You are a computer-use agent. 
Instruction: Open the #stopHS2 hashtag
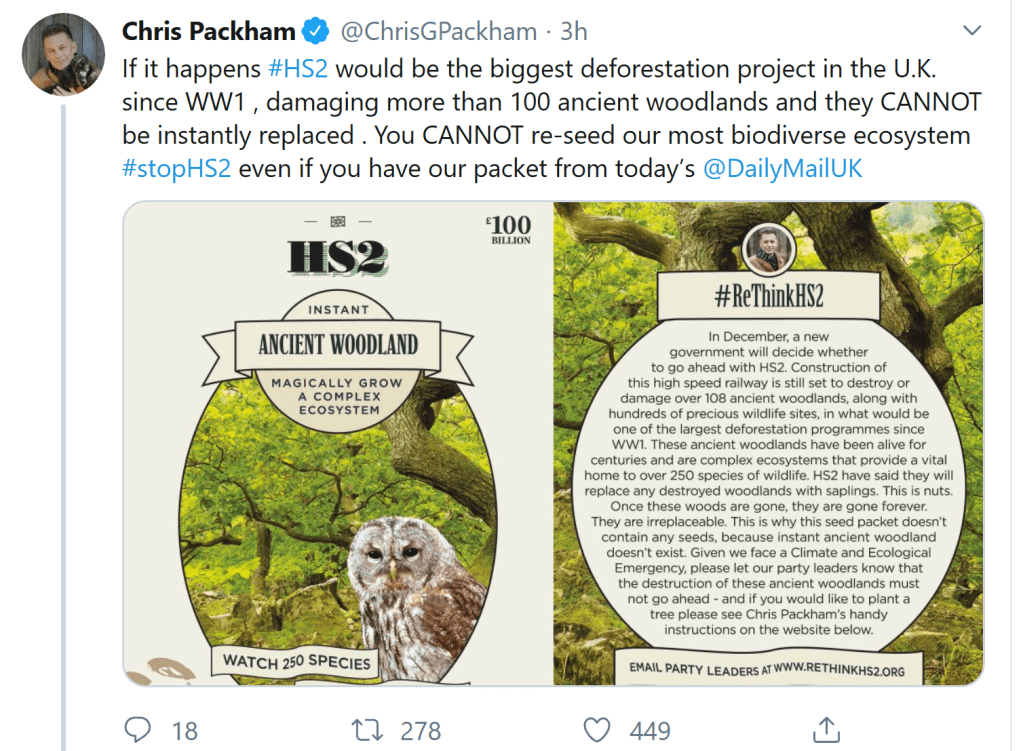tap(177, 168)
